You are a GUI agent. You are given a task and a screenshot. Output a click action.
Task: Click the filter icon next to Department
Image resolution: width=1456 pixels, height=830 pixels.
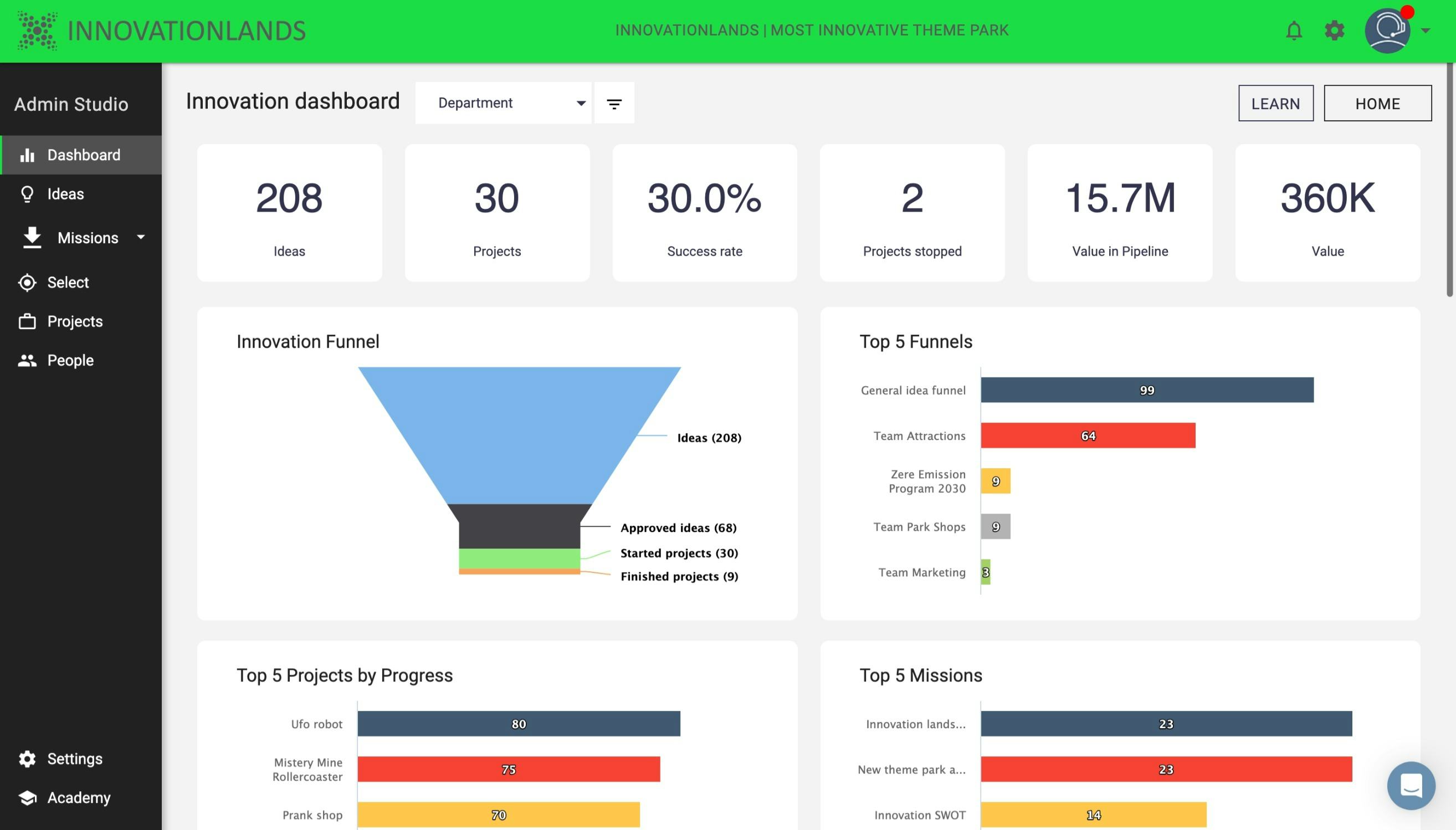[613, 103]
